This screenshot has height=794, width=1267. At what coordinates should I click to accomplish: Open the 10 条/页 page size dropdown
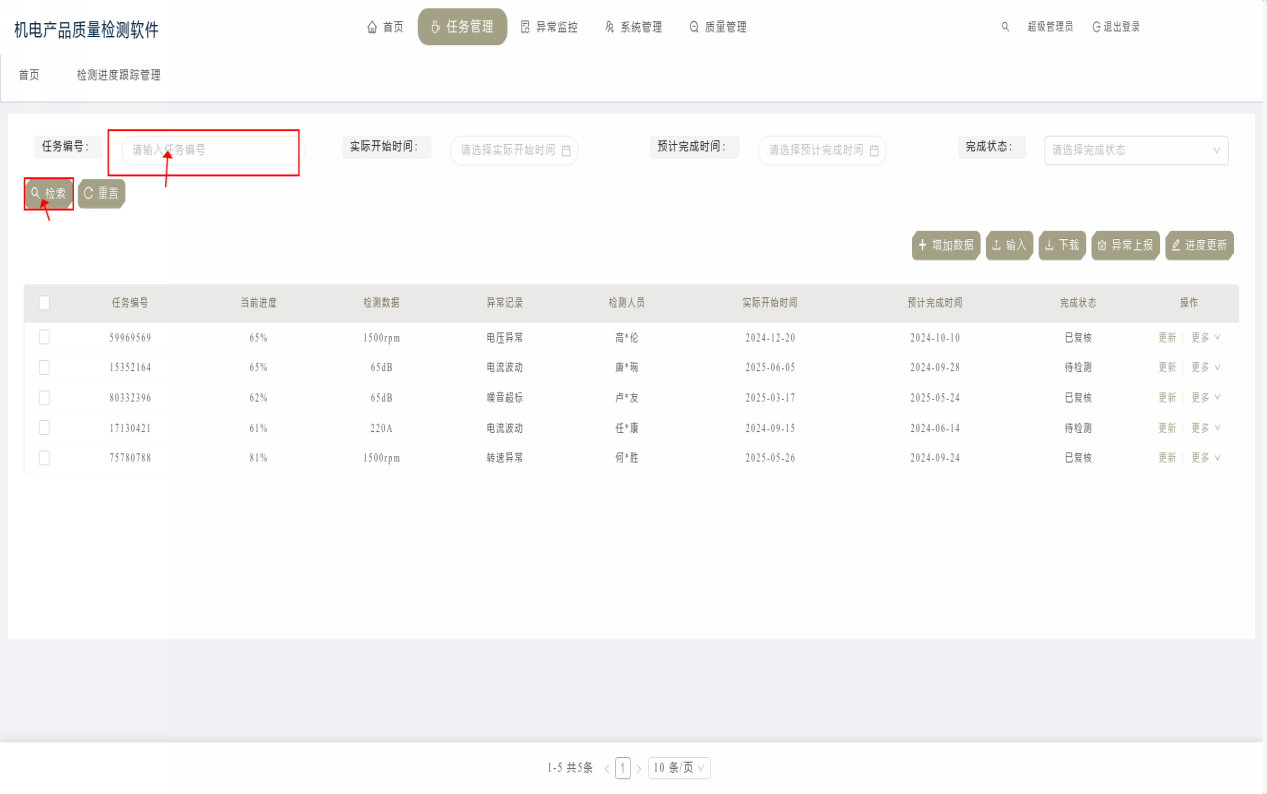(679, 768)
